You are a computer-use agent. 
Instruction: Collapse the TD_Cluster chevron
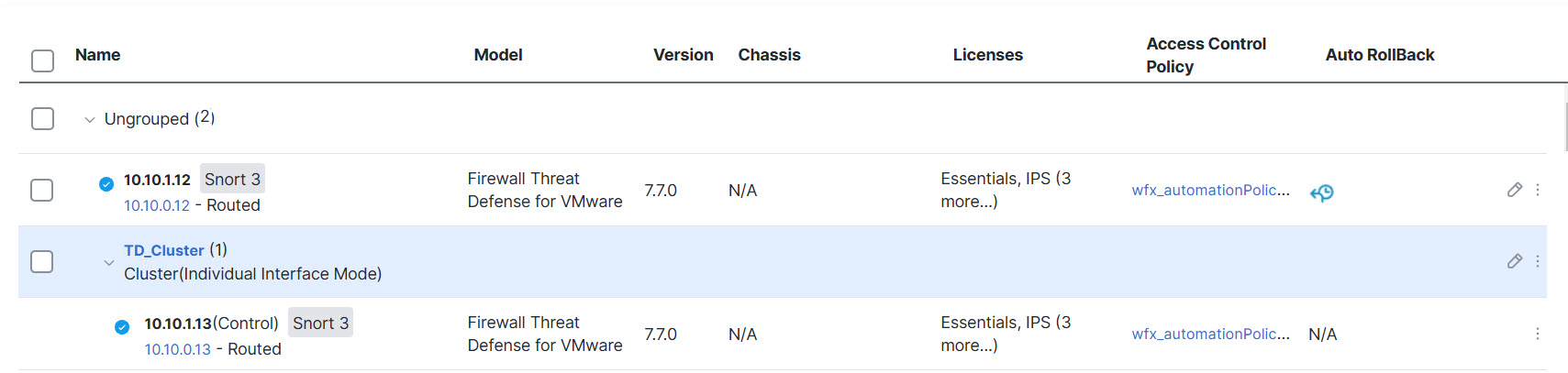109,263
